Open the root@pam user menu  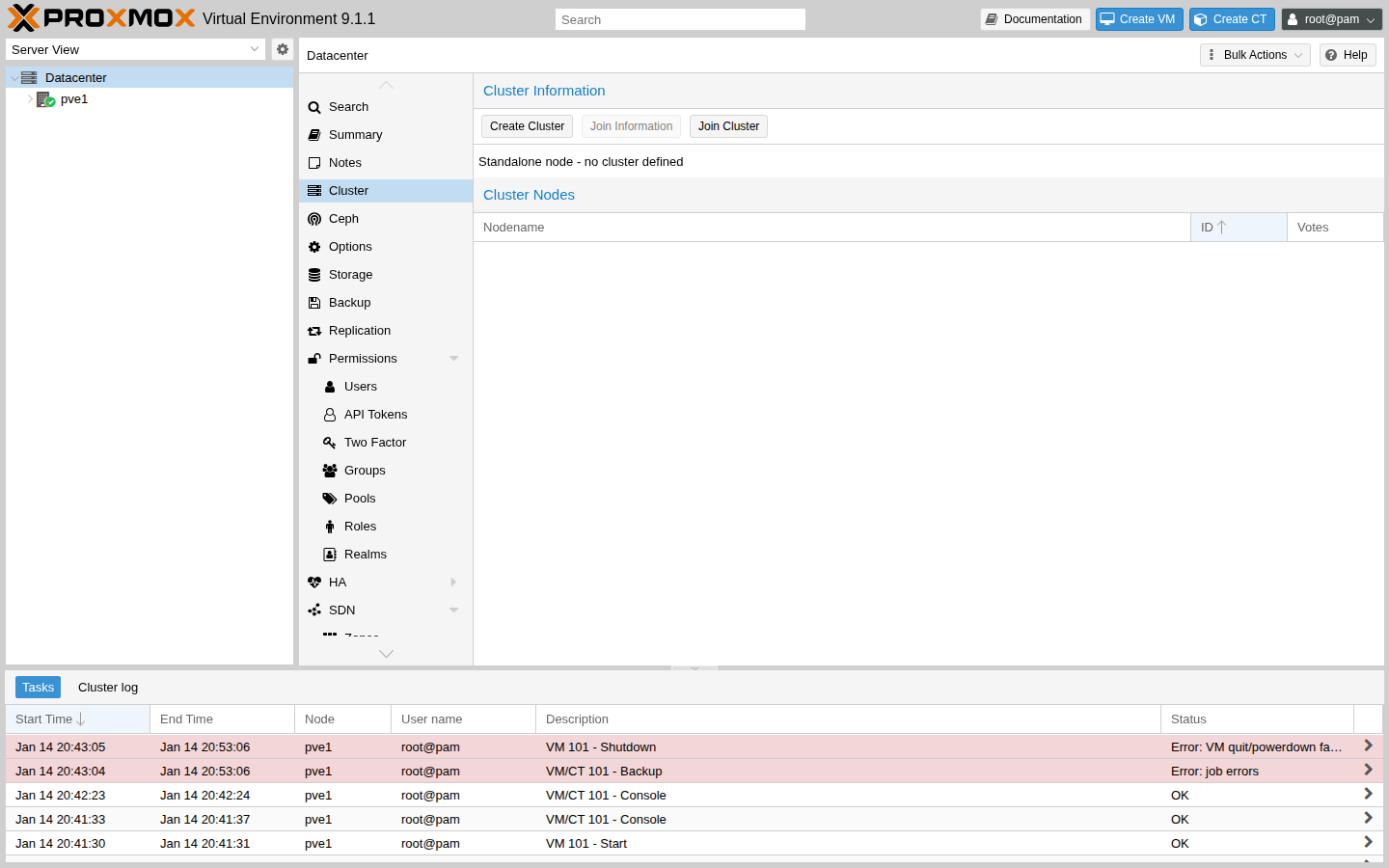pos(1332,19)
